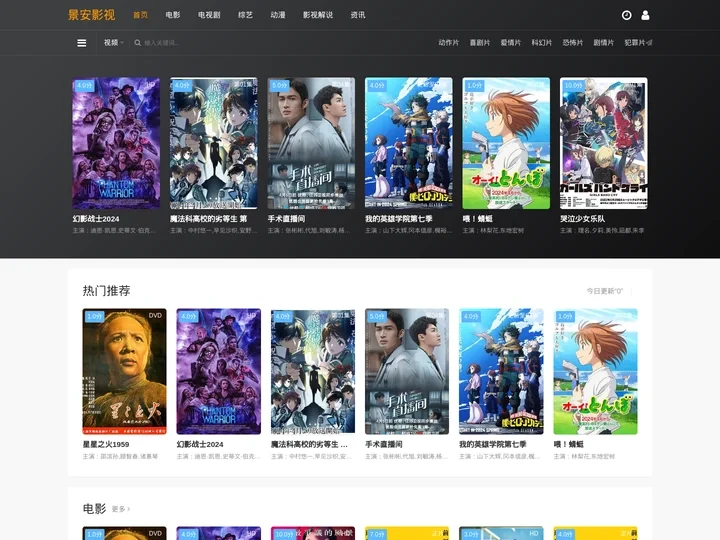Open the 动作片 genre link
The image size is (720, 540).
(449, 43)
